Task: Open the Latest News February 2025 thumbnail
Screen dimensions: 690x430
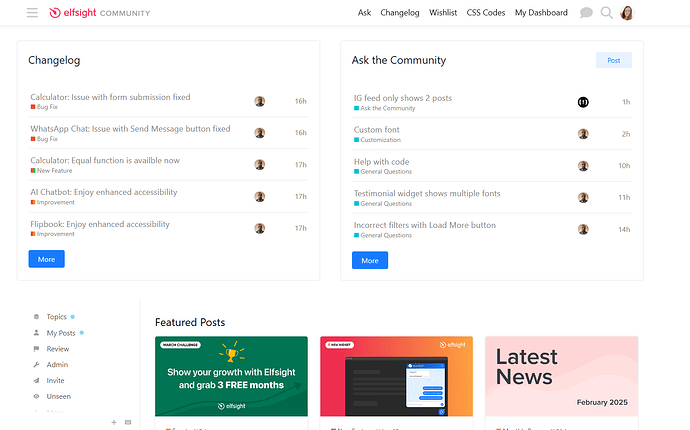Action: point(562,376)
